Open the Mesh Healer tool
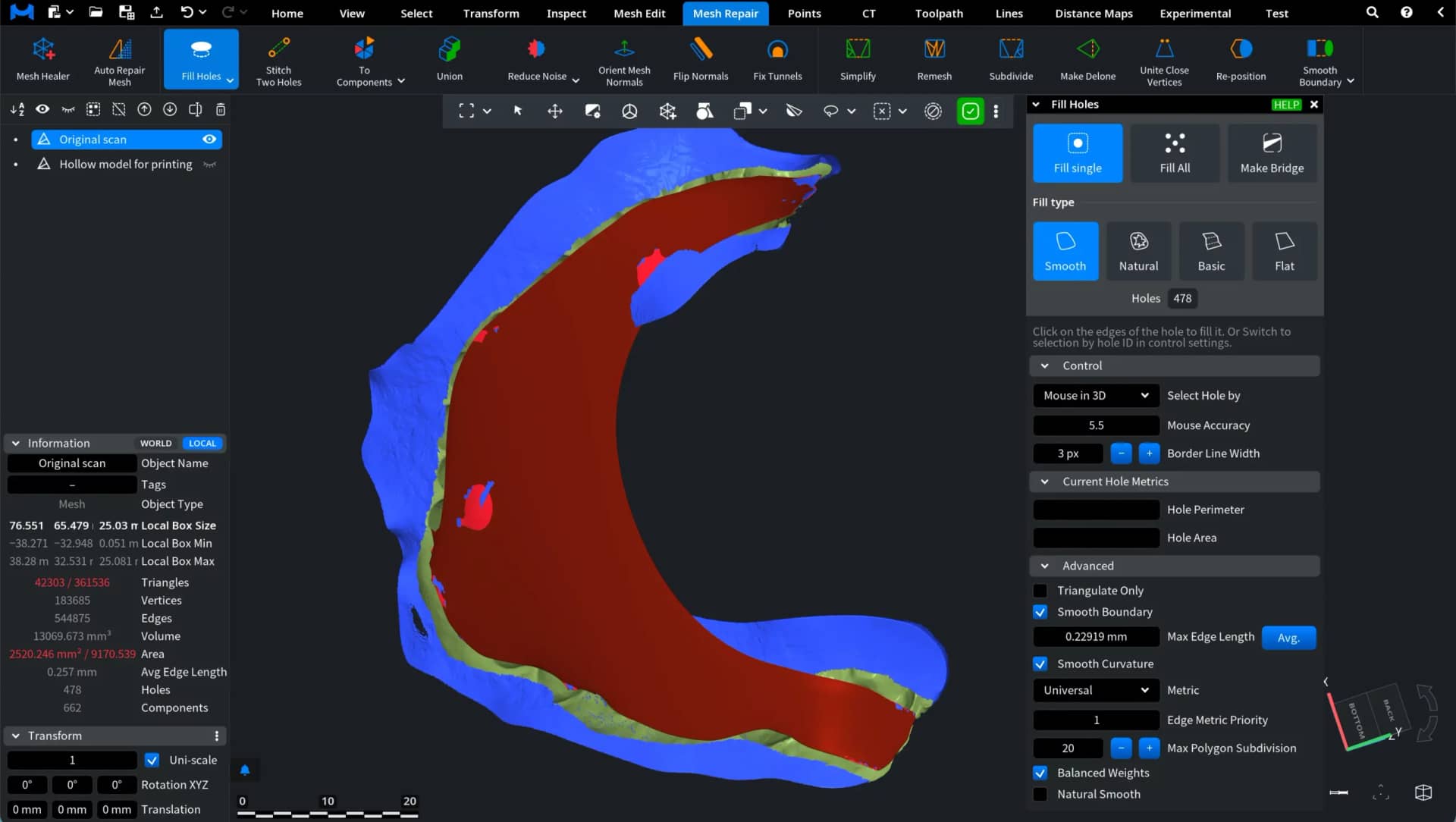Image resolution: width=1456 pixels, height=822 pixels. [x=43, y=59]
